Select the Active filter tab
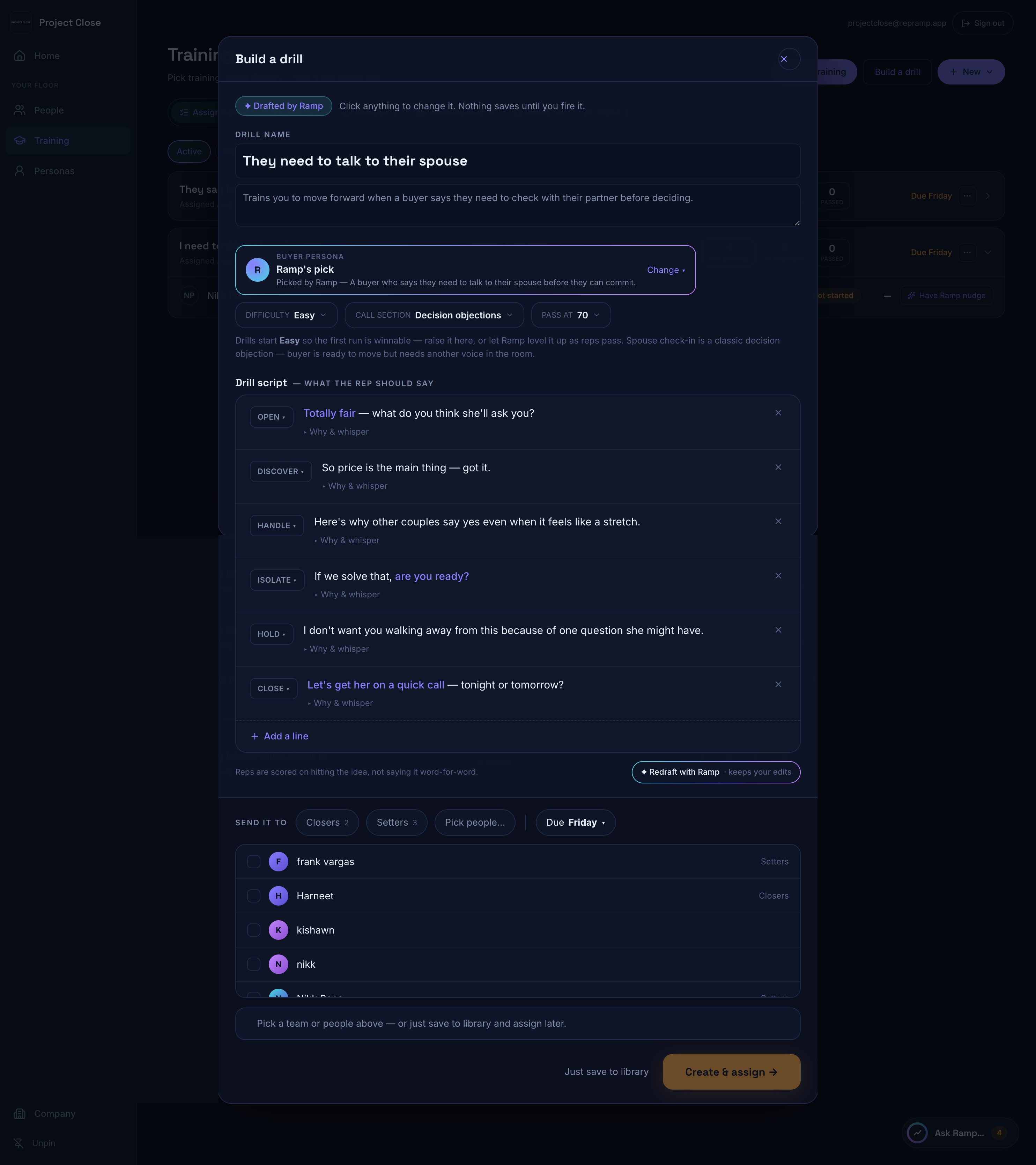 [x=189, y=152]
